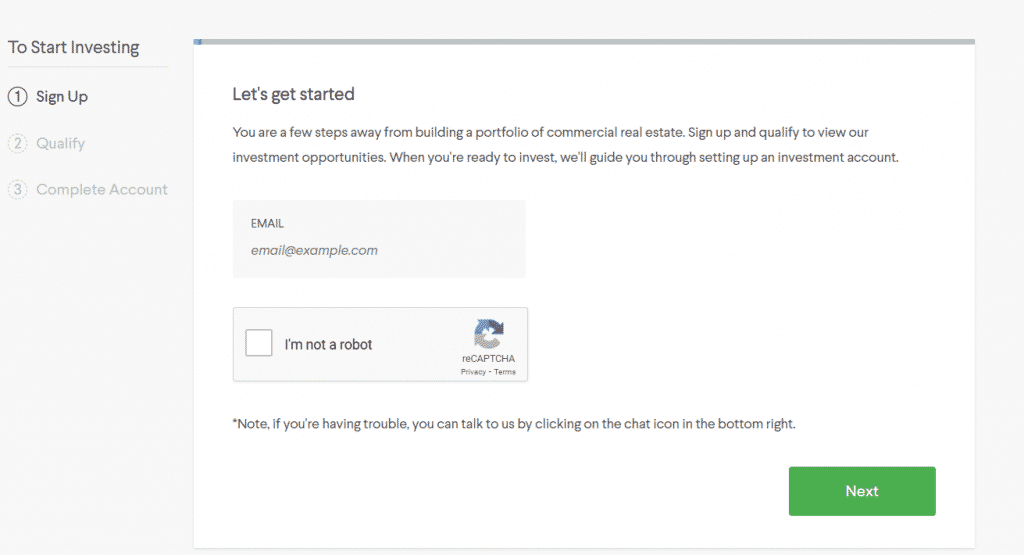Click the EMAIL field label
The height and width of the screenshot is (555, 1024).
tap(267, 223)
